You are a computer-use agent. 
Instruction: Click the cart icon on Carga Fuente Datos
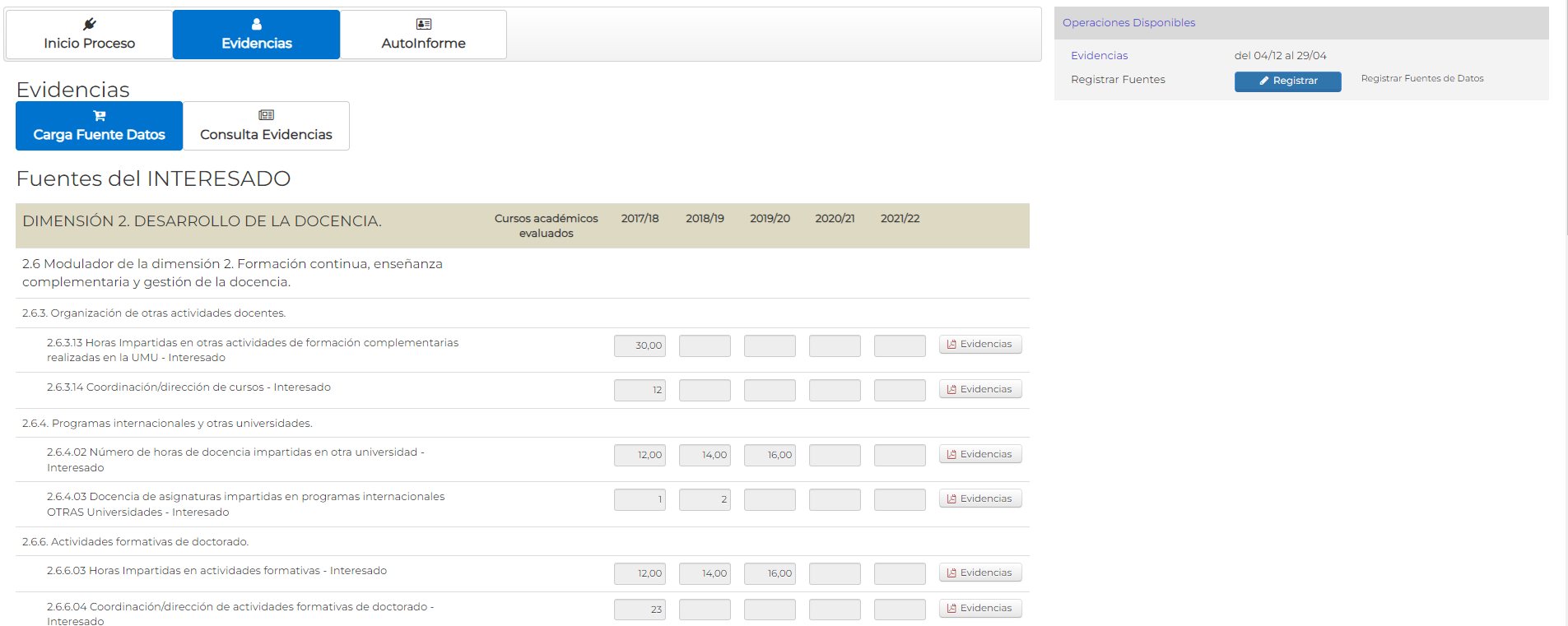point(99,116)
